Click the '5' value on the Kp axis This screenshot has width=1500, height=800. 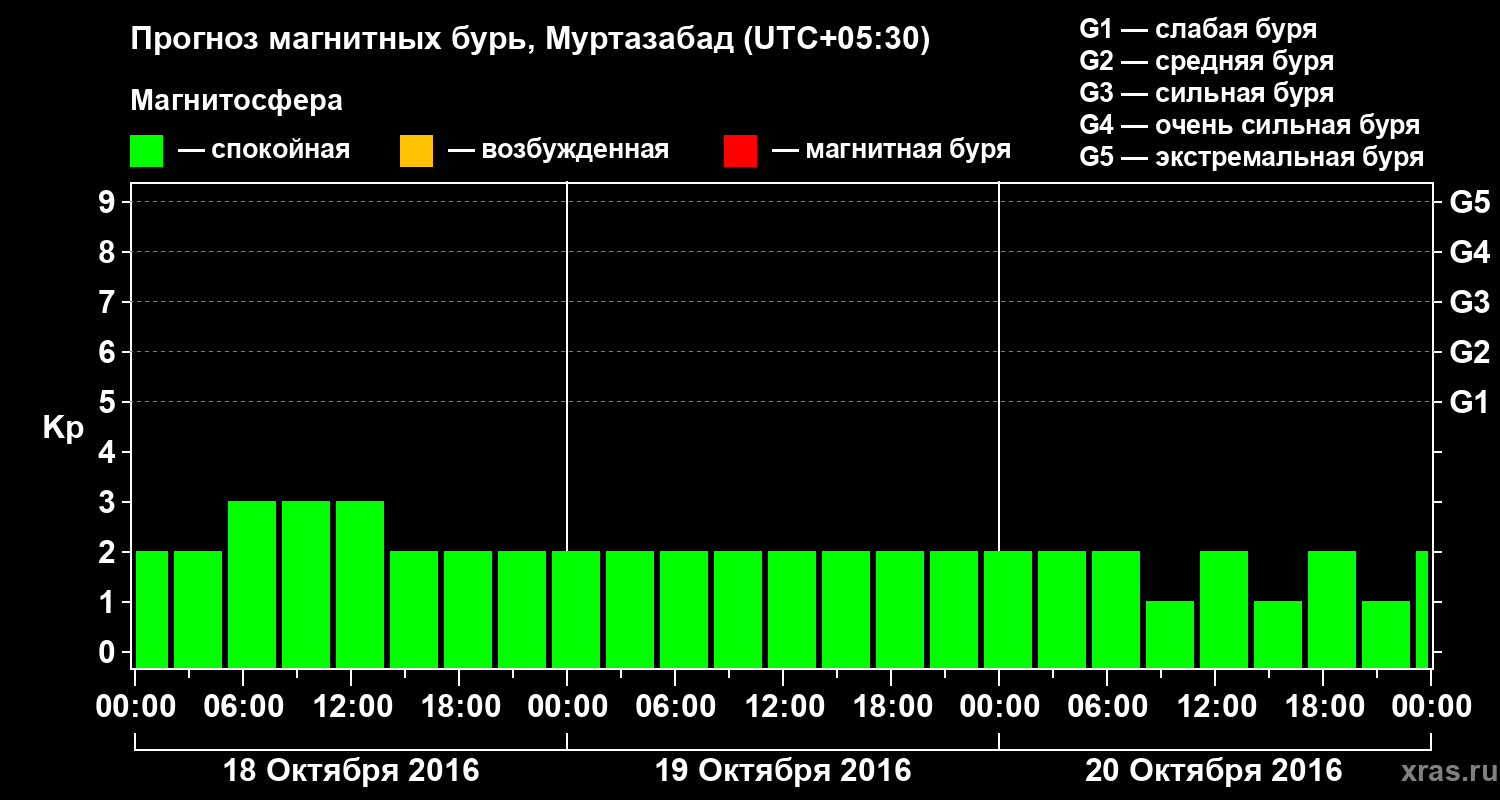[x=109, y=402]
